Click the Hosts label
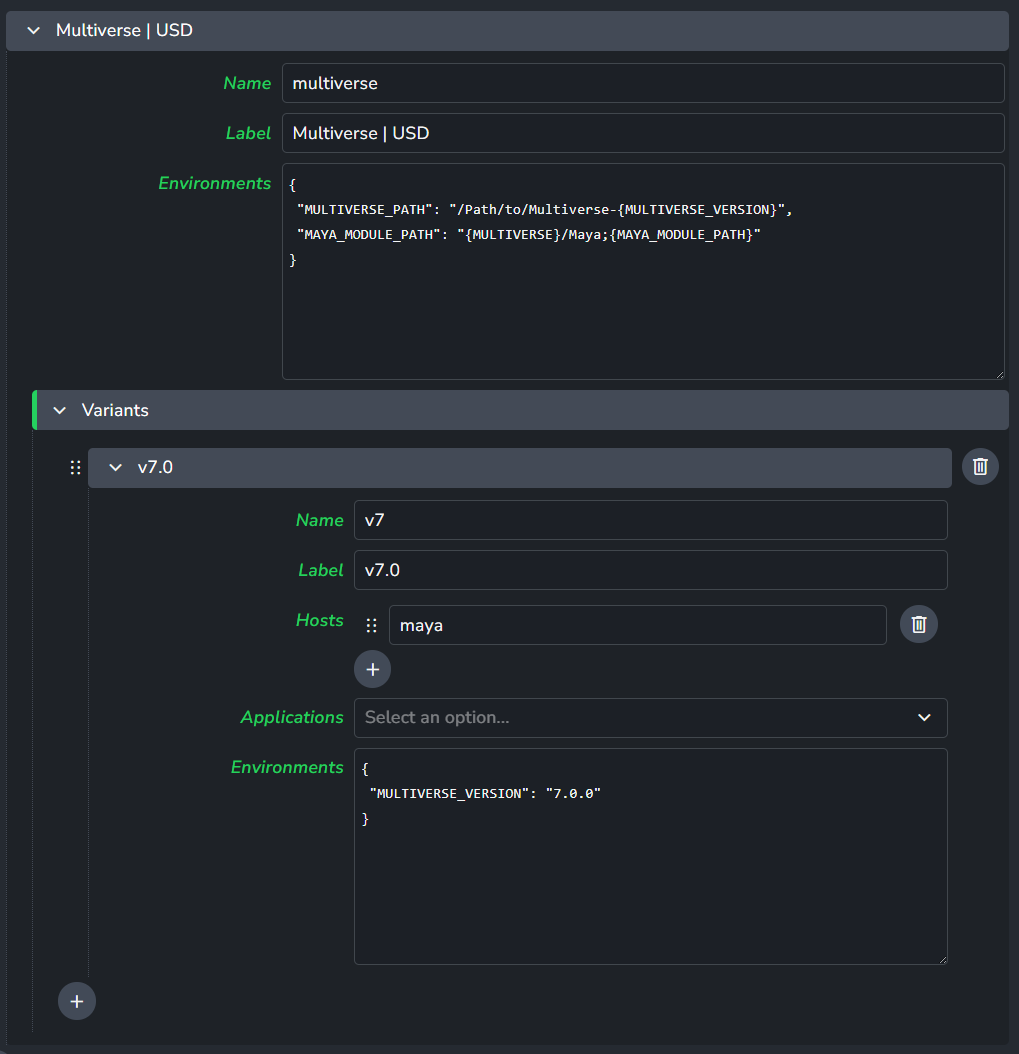Image resolution: width=1019 pixels, height=1054 pixels. (319, 620)
